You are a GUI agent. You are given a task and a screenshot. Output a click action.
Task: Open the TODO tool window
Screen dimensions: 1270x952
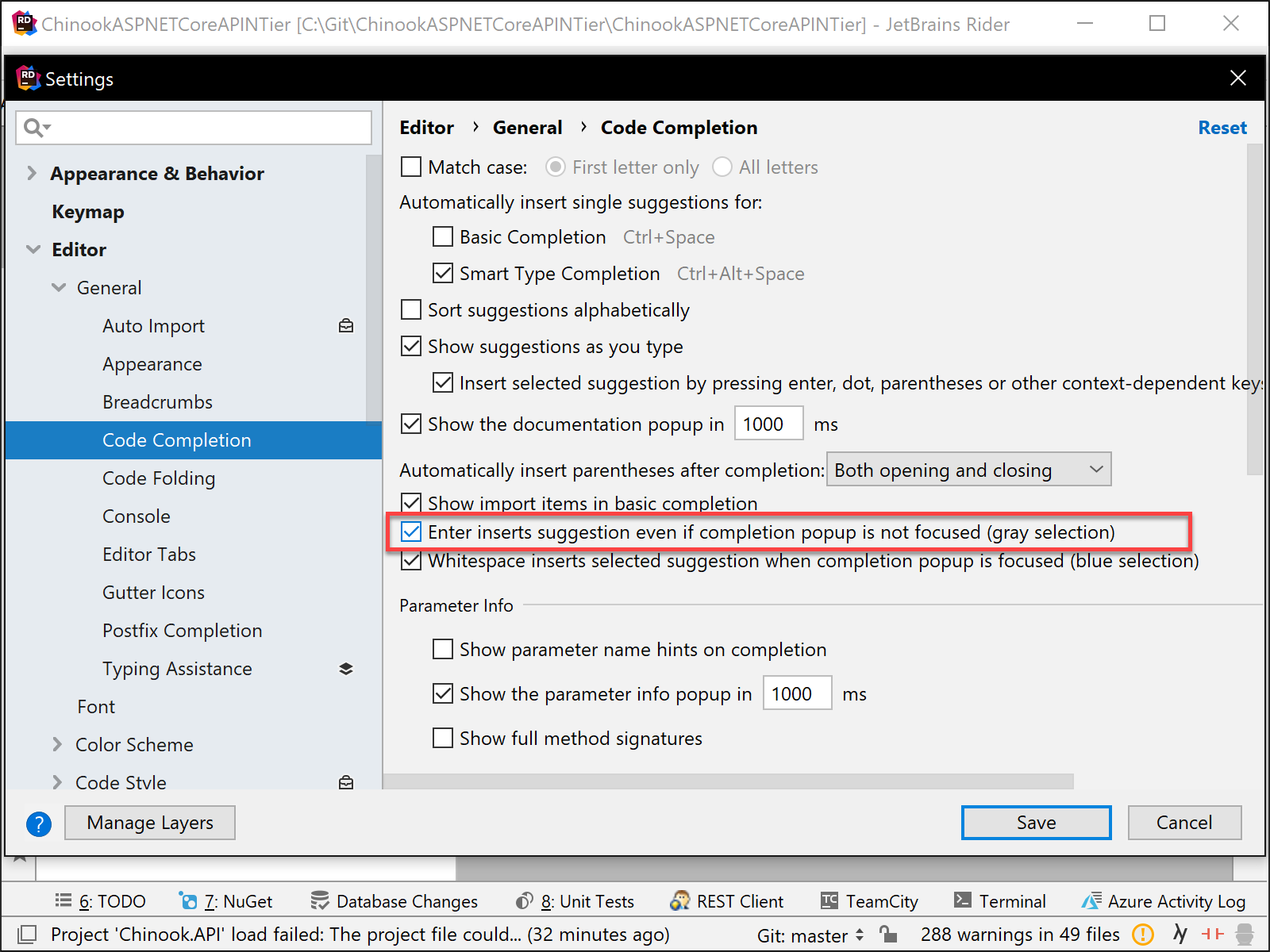click(100, 901)
